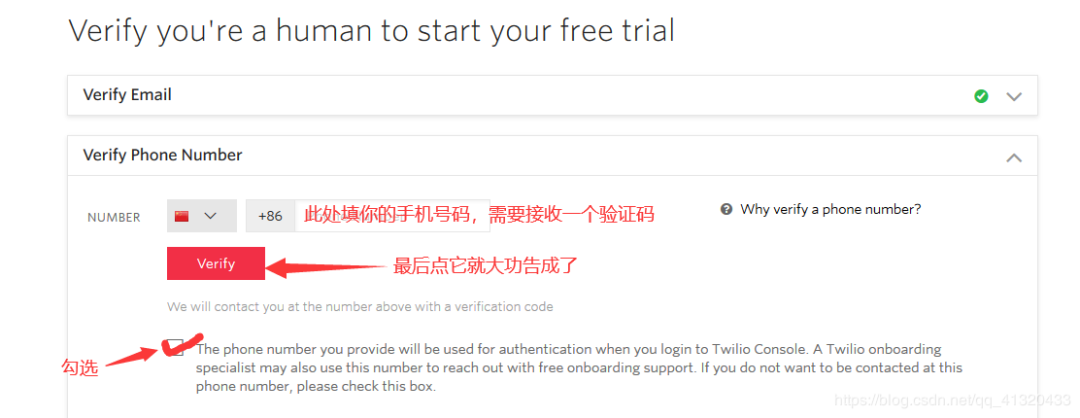
Task: Click the 'We will contact you' helper text
Action: coord(360,306)
